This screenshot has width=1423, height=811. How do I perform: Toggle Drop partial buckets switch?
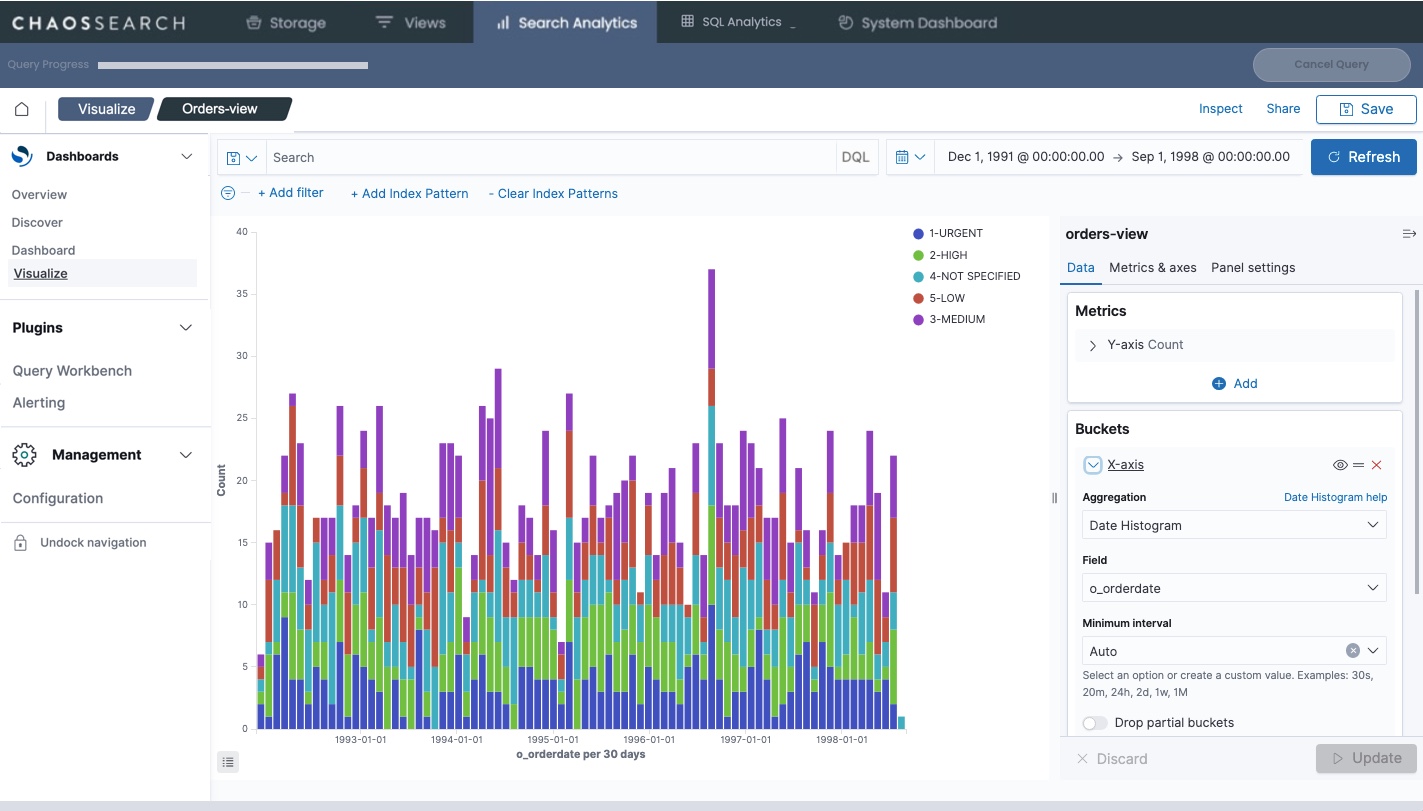[1095, 723]
